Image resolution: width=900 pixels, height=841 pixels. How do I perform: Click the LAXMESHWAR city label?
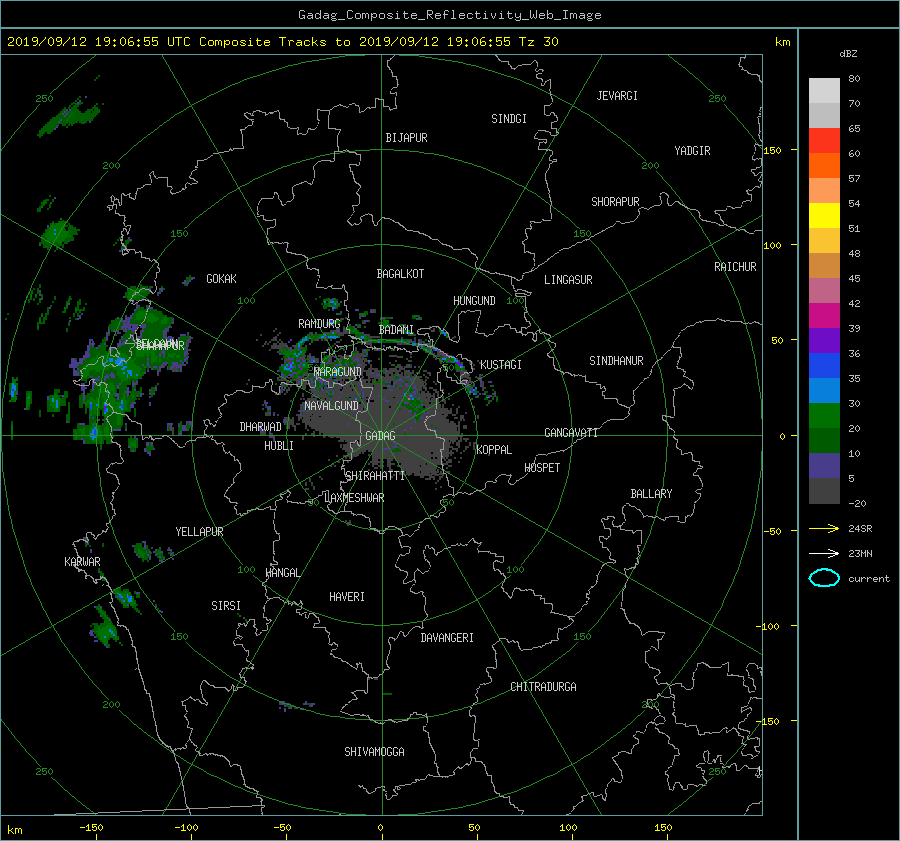(x=354, y=498)
